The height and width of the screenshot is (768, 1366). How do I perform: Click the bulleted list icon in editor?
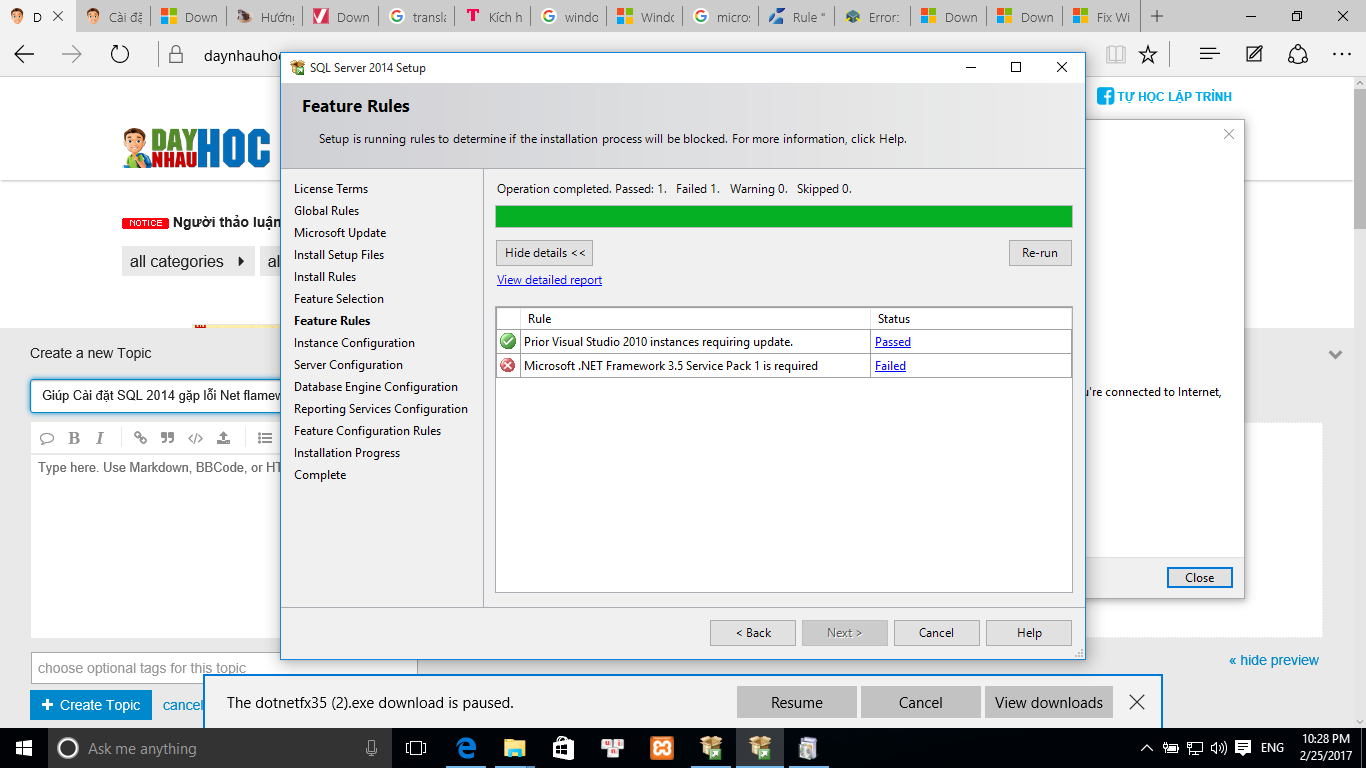click(x=265, y=438)
